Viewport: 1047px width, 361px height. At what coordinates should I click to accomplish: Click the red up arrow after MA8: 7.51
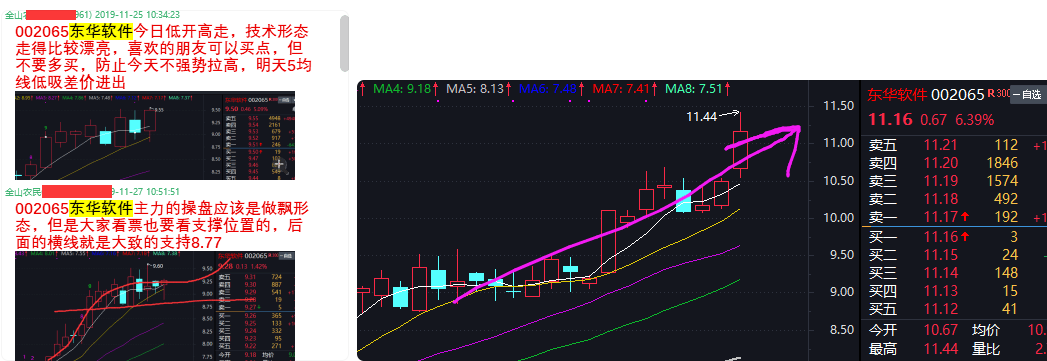tap(727, 88)
